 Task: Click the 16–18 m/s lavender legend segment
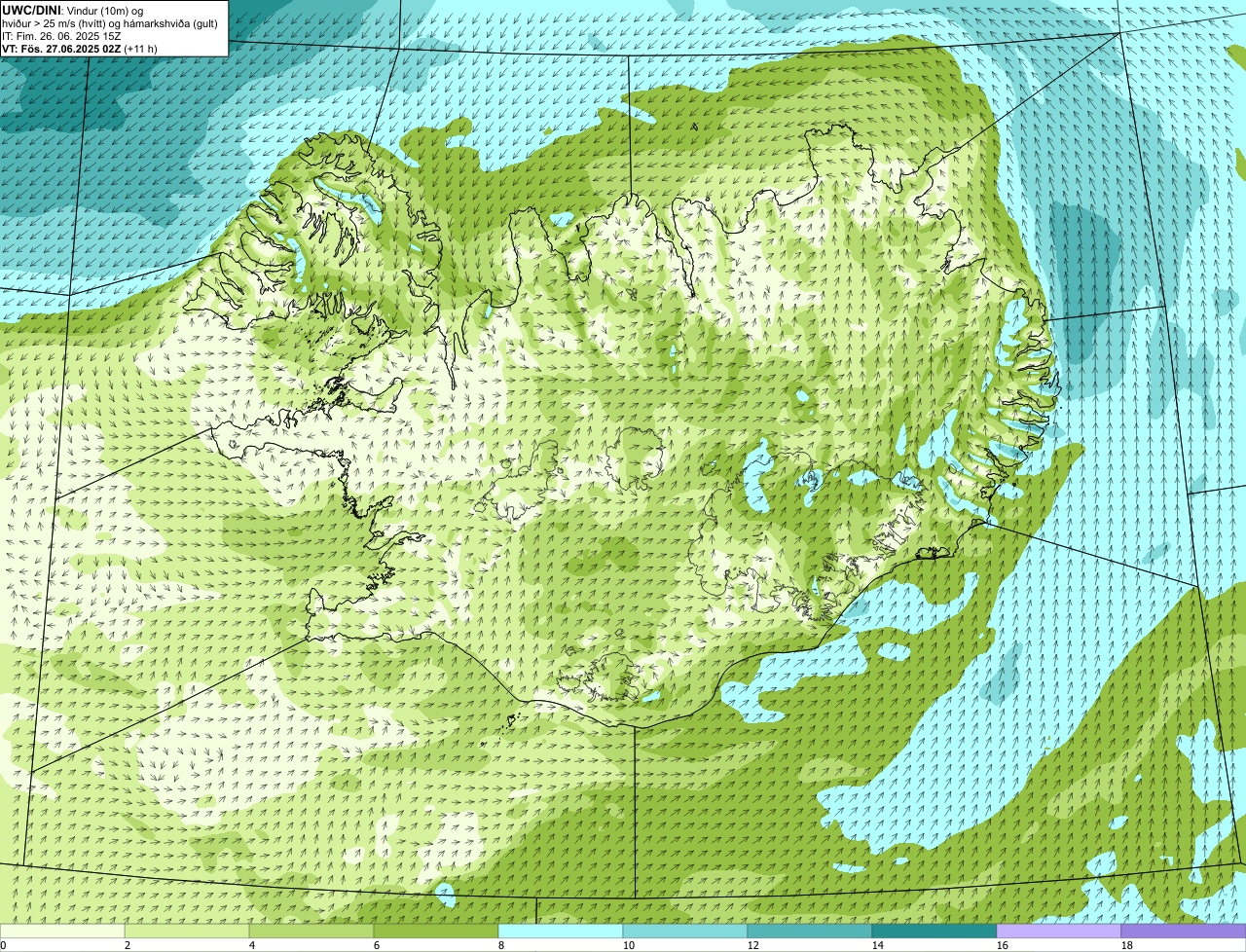pos(1059,932)
